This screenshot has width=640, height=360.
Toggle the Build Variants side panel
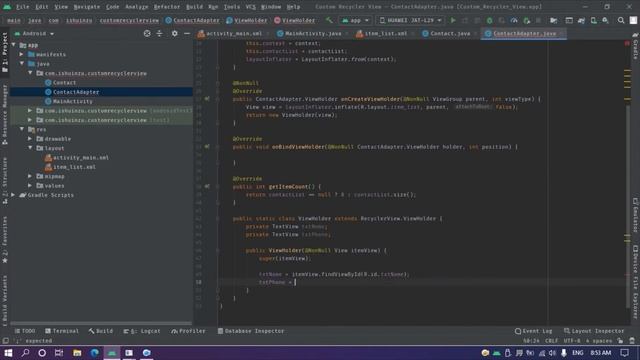click(5, 300)
